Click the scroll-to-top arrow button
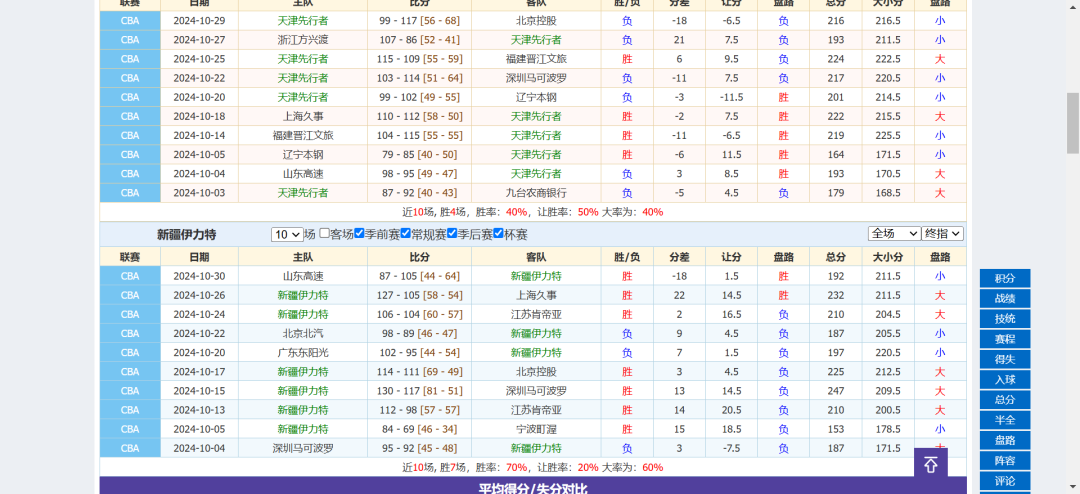 931,464
